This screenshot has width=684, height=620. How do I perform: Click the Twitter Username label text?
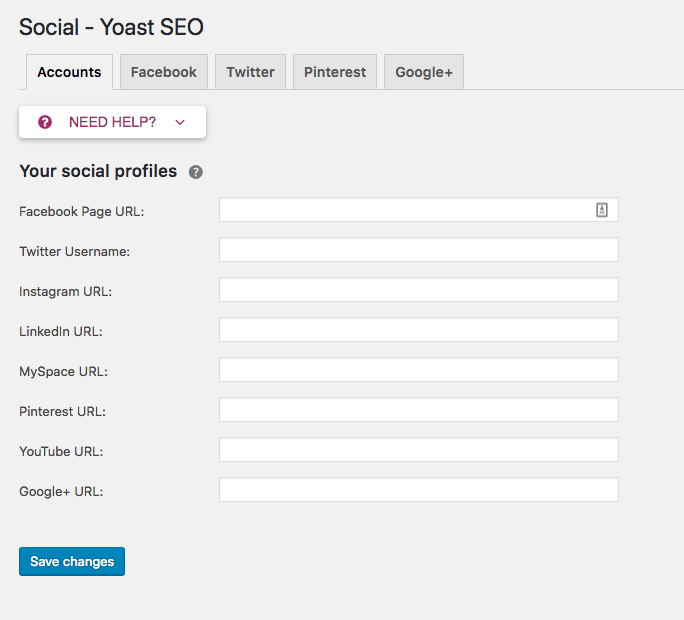tap(75, 252)
